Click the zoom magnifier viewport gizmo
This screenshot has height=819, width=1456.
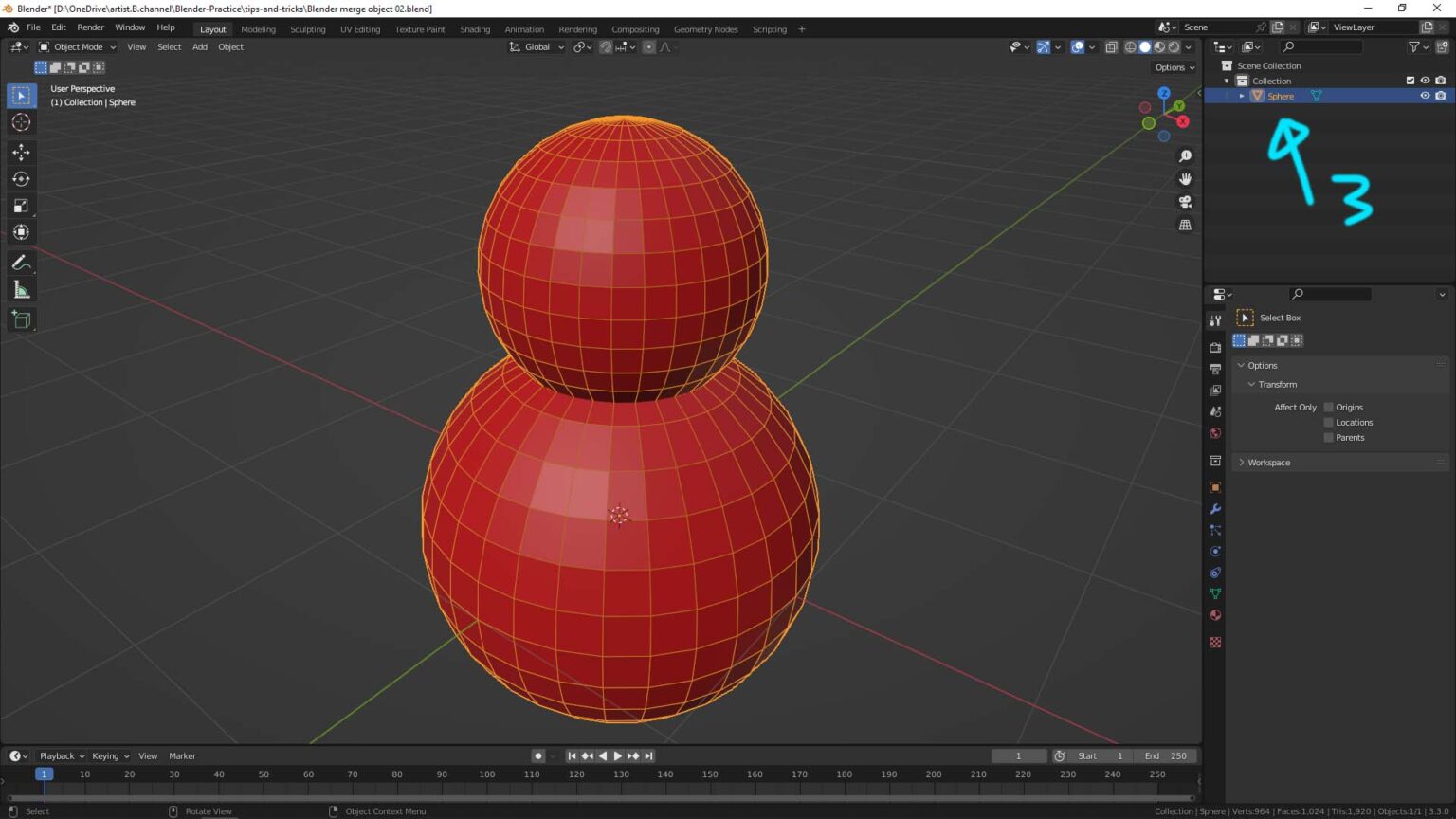pyautogui.click(x=1185, y=156)
